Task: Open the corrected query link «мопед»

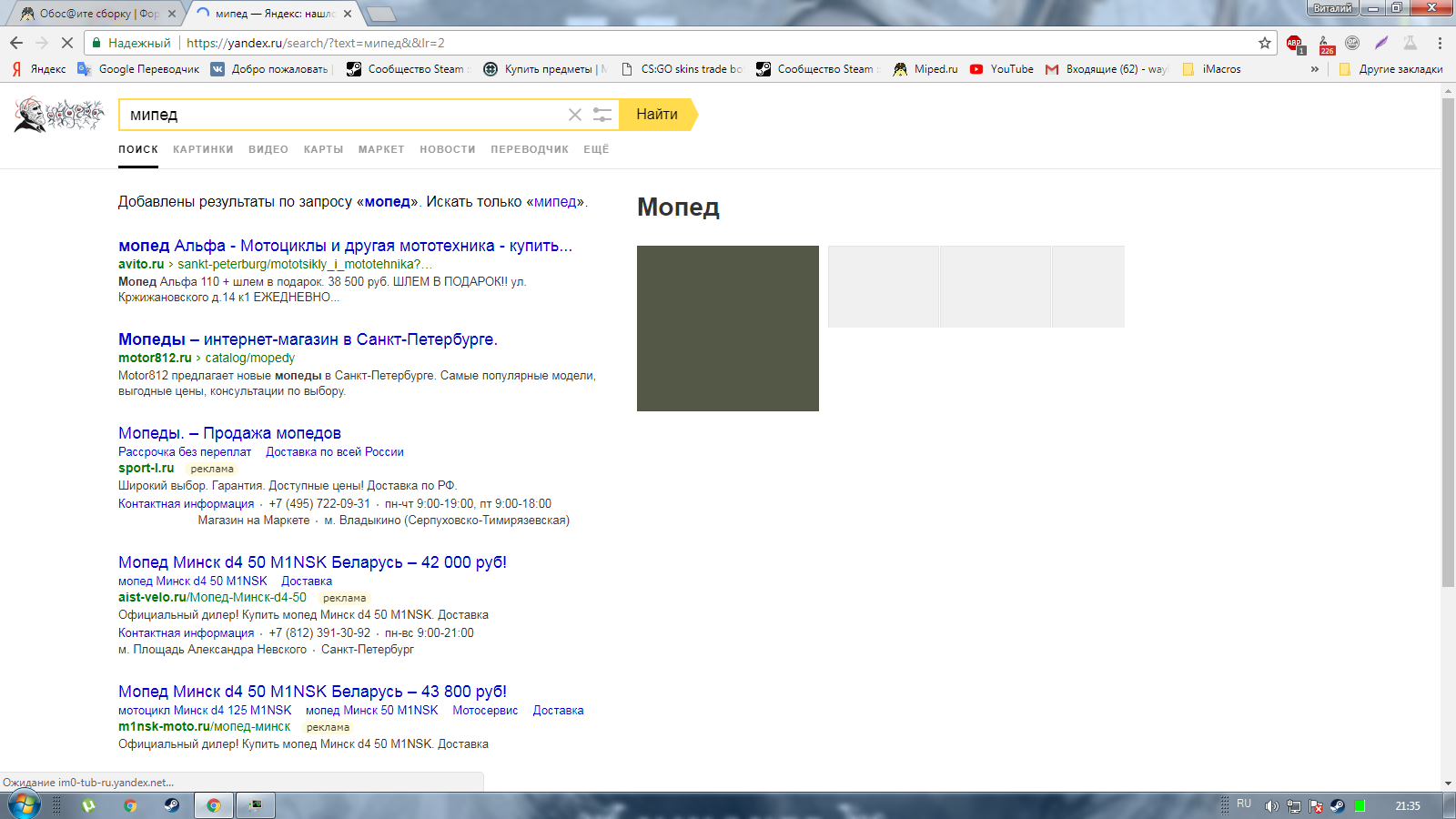Action: pyautogui.click(x=388, y=202)
